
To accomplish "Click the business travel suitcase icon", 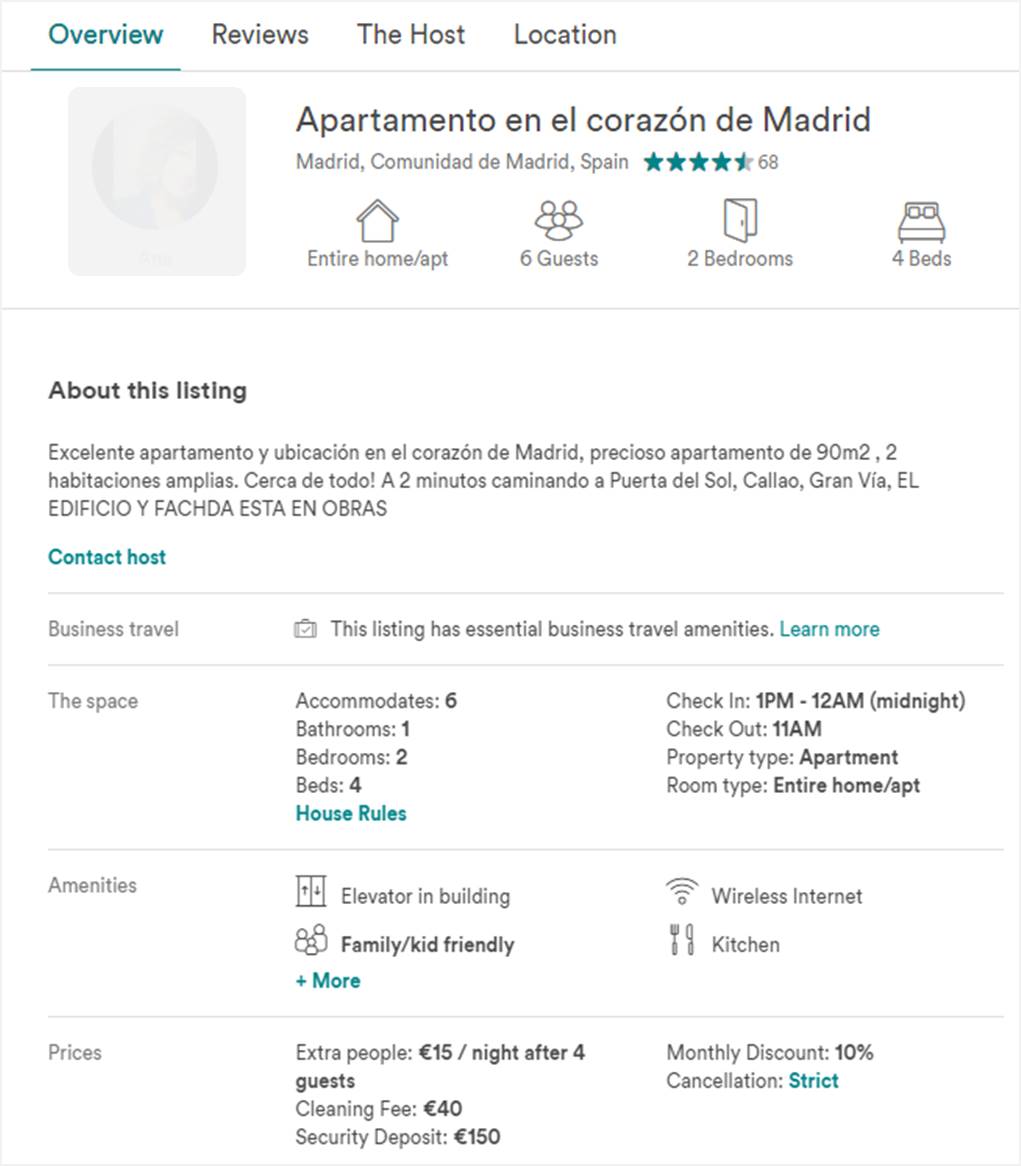I will tap(306, 629).
